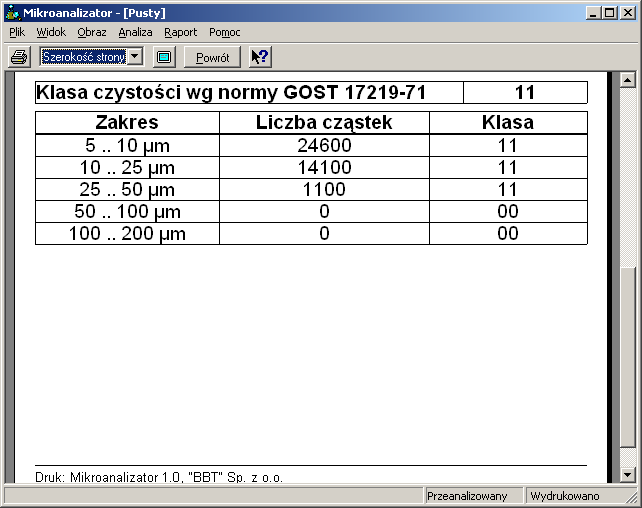Screen dimensions: 642x508
Task: Click the Mikroanalizator app icon in title bar
Action: (x=12, y=13)
